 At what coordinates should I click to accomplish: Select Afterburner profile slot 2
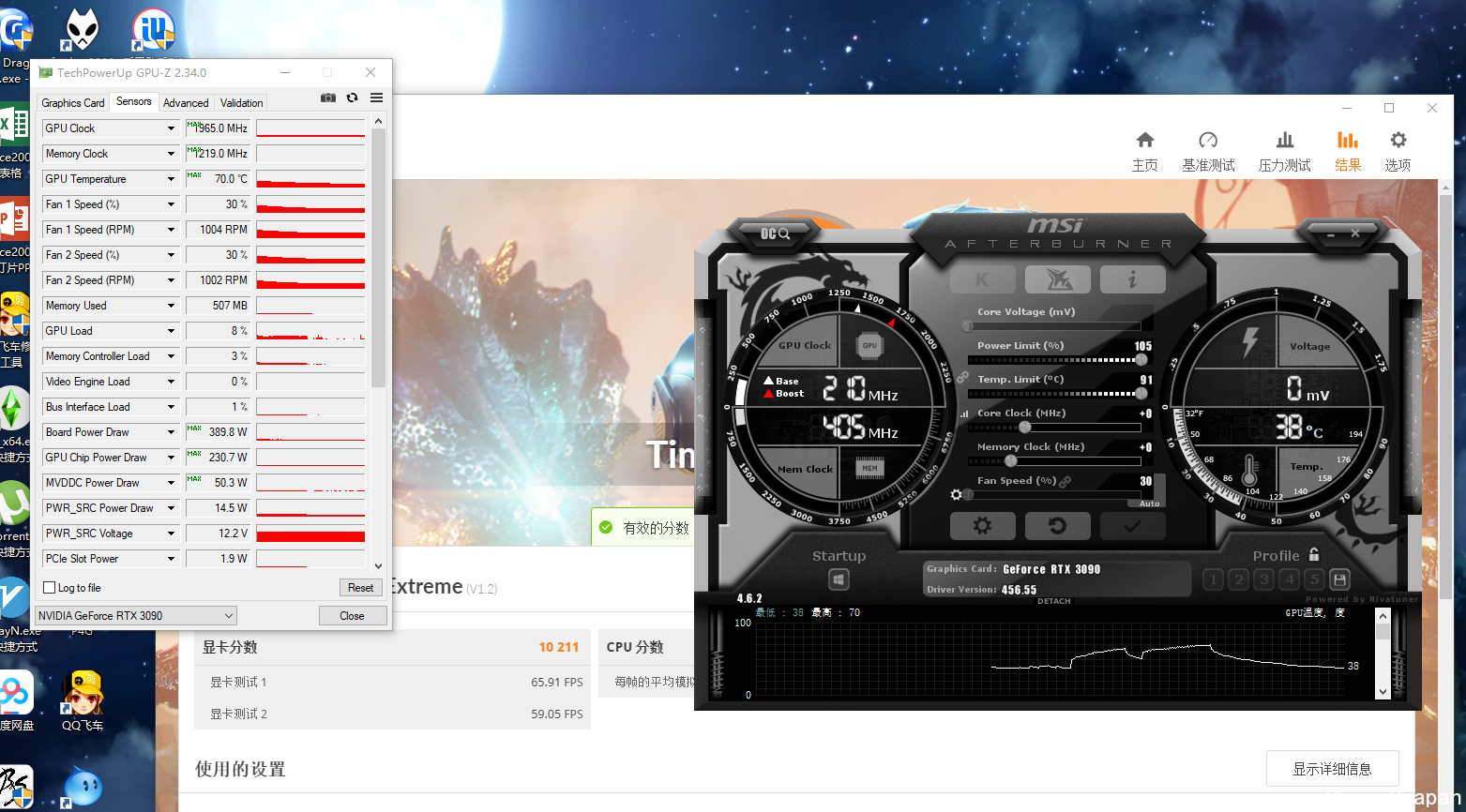pos(1238,579)
